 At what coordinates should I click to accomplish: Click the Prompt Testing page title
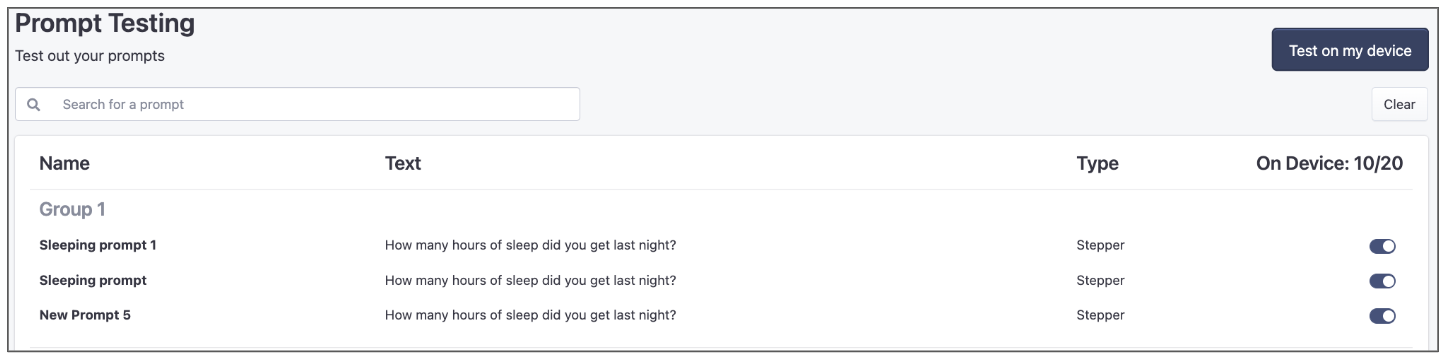click(x=105, y=24)
